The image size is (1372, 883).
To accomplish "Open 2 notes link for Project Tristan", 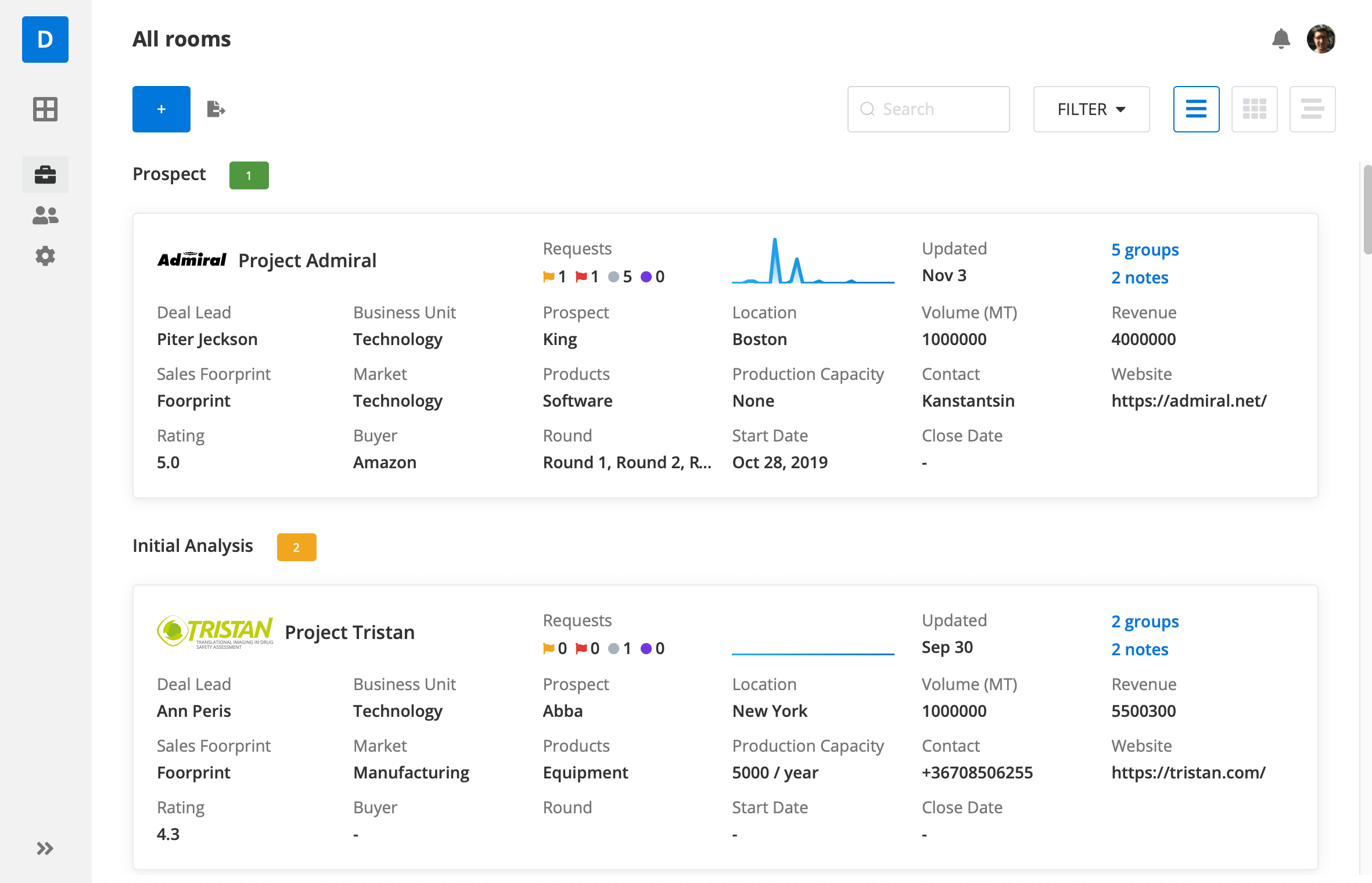I will (x=1140, y=649).
